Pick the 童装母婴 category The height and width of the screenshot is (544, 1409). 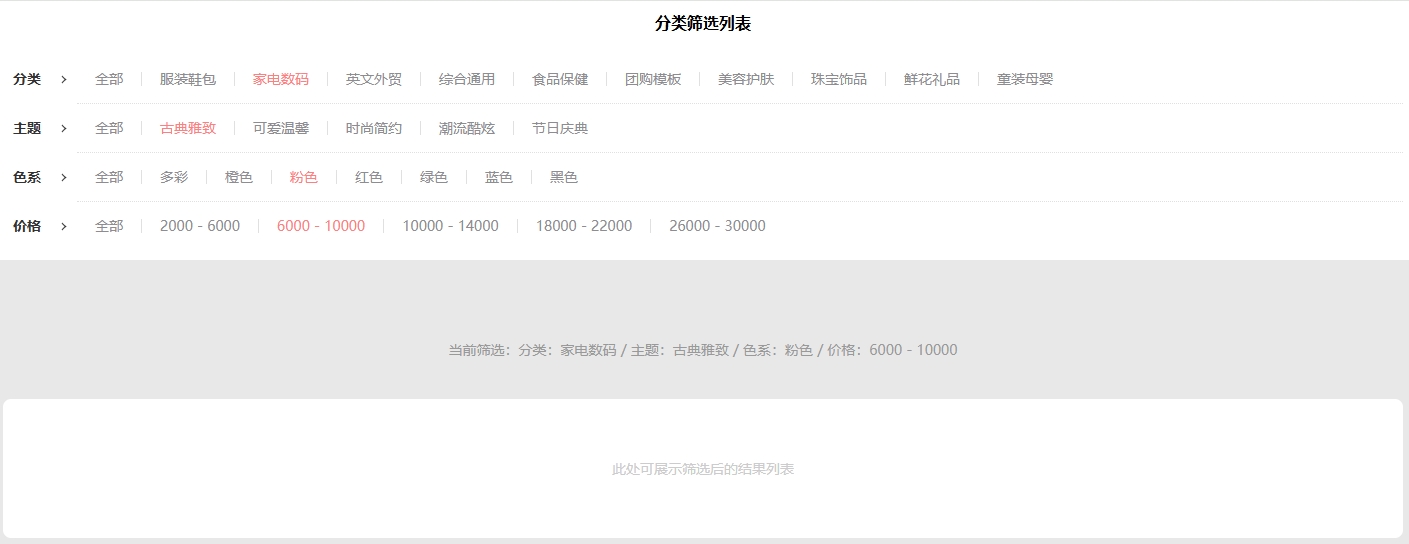click(1025, 79)
